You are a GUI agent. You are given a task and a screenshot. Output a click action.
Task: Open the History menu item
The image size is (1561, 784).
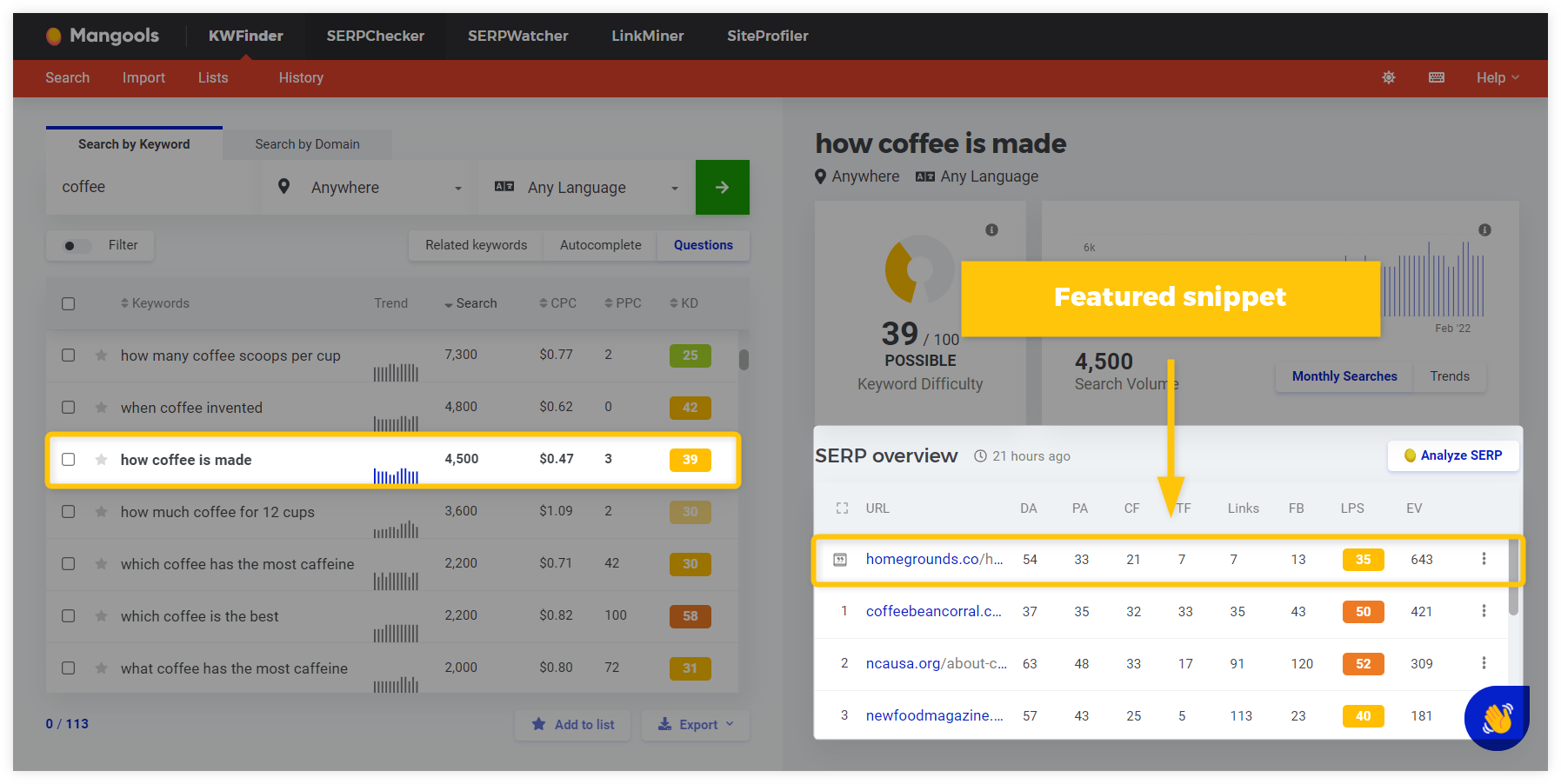click(x=301, y=77)
